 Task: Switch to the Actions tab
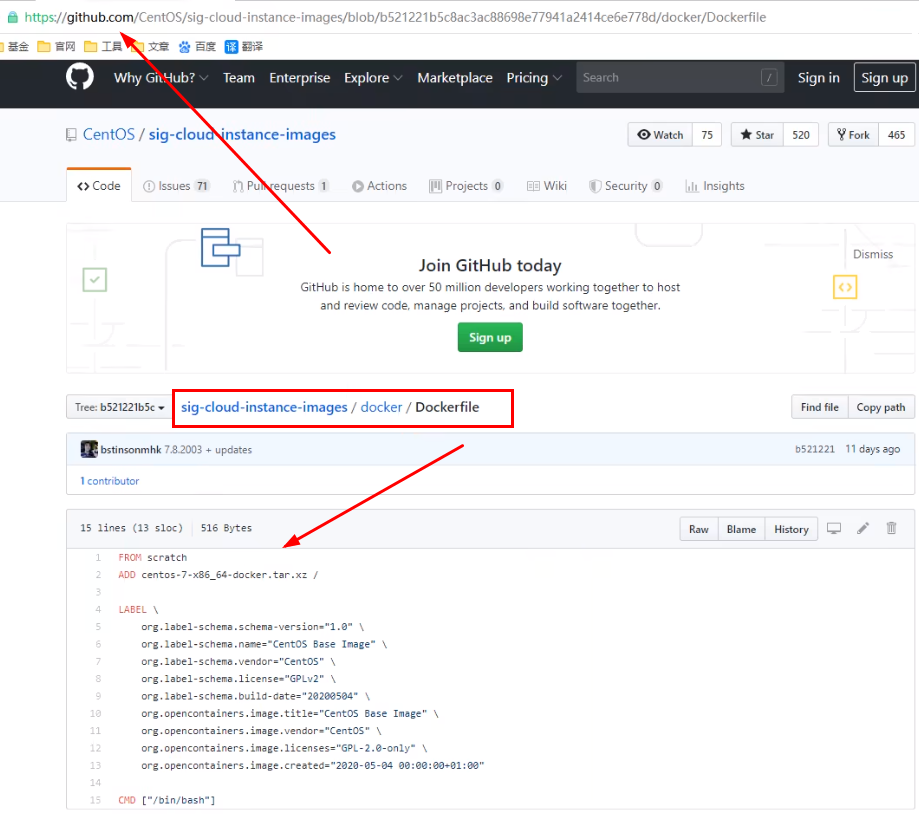(379, 186)
